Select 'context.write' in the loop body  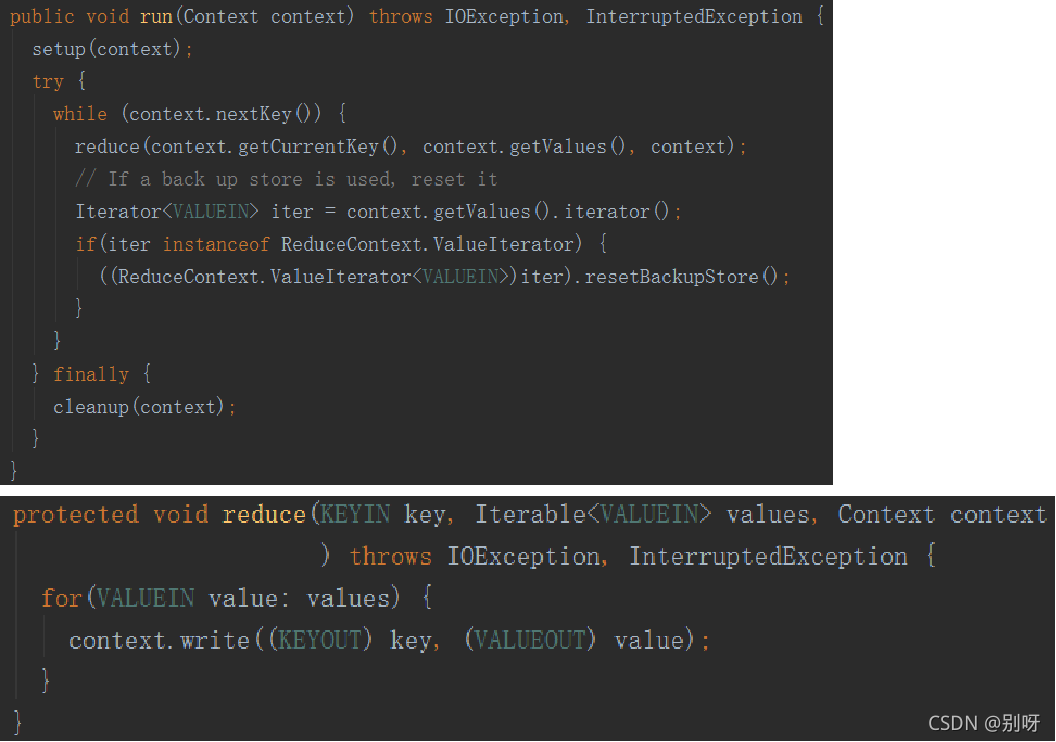(x=159, y=640)
